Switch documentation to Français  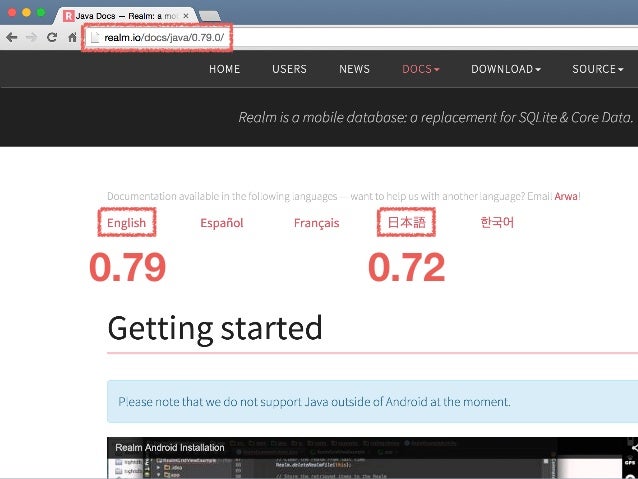pos(317,223)
